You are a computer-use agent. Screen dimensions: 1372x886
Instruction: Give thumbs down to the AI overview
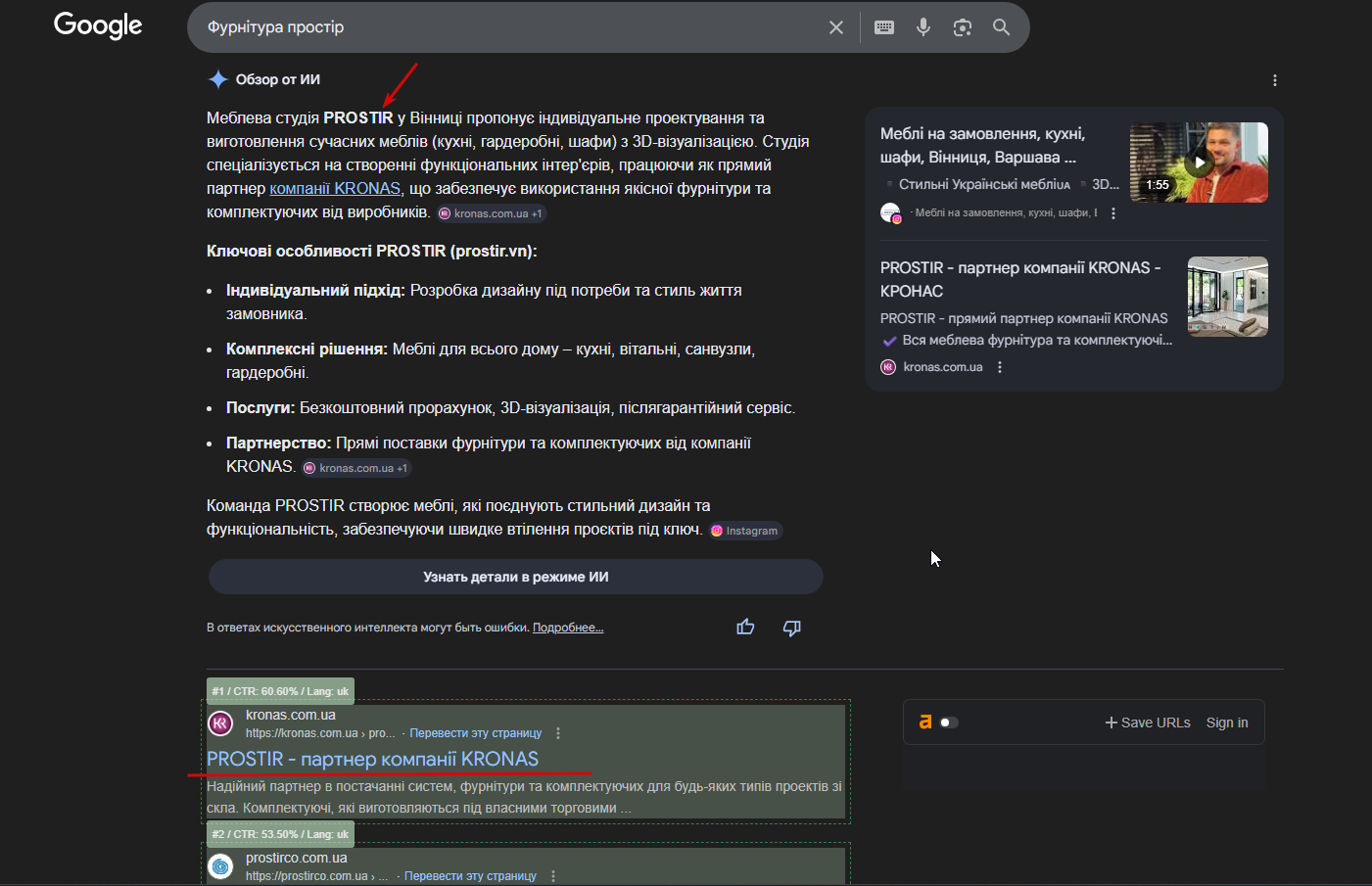792,628
